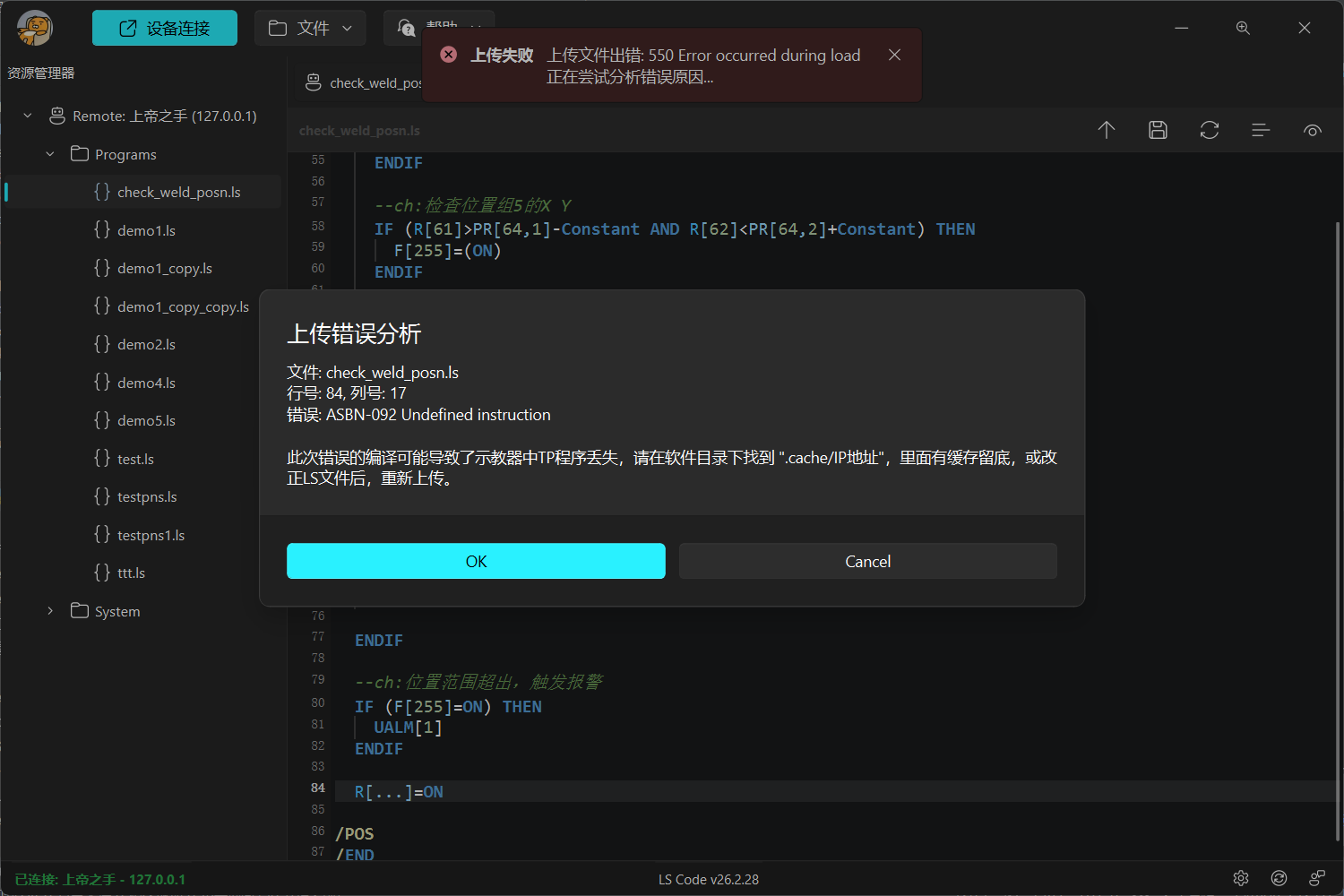
Task: Open the line format menu icon in editor toolbar
Action: [1260, 130]
